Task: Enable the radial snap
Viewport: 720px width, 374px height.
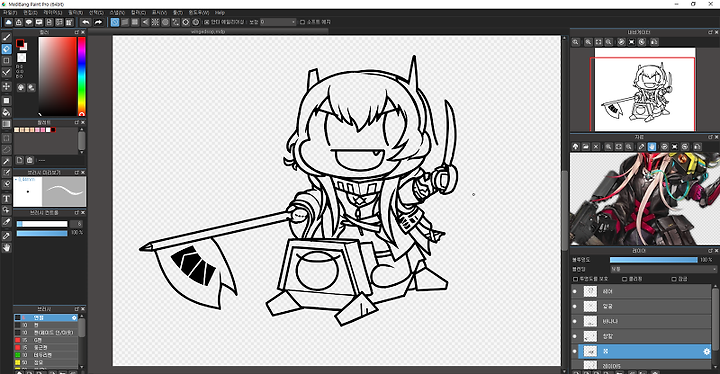Action: (155, 22)
